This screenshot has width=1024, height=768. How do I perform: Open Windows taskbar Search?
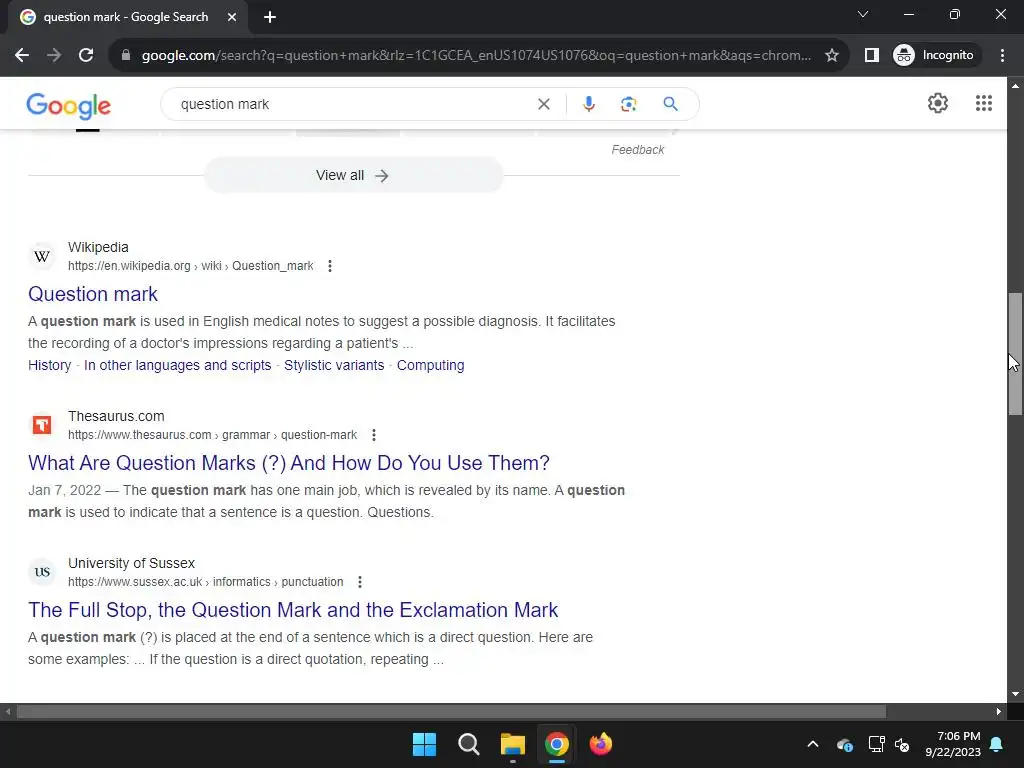point(468,744)
